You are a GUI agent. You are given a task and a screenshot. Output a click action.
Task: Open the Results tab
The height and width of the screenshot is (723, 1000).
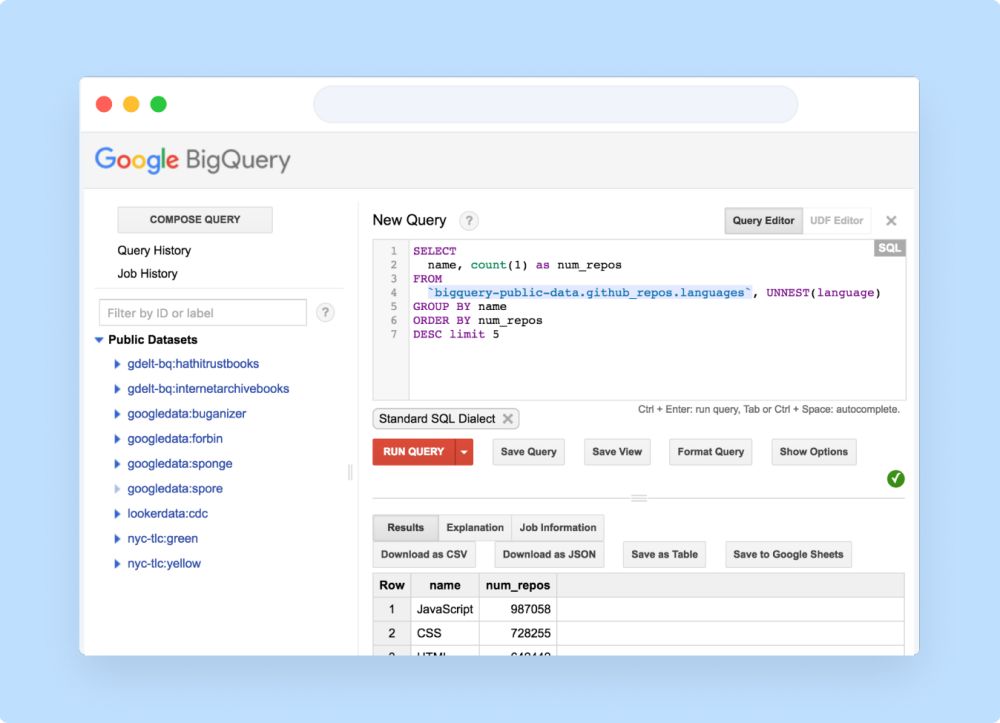pyautogui.click(x=406, y=527)
